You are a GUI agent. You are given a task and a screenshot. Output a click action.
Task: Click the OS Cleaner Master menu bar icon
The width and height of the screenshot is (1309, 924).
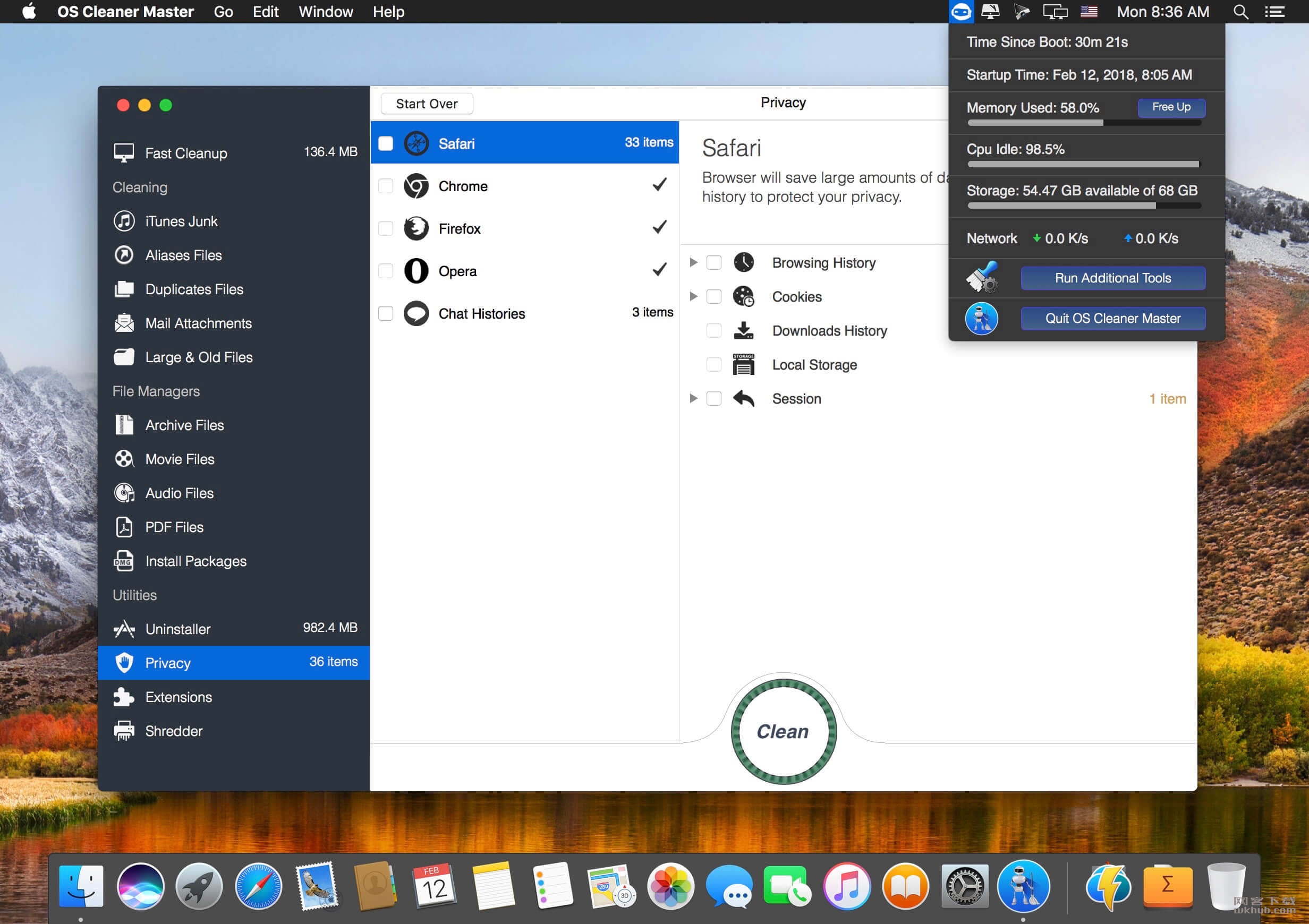[960, 11]
